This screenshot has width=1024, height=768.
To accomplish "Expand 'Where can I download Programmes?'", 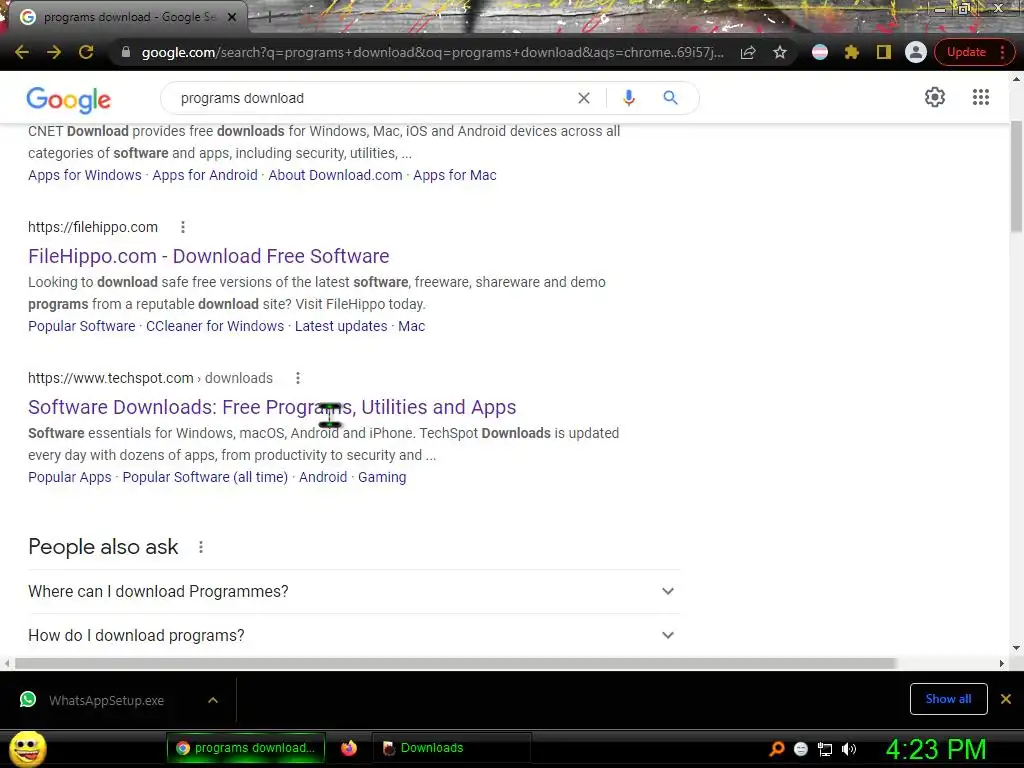I will (354, 591).
